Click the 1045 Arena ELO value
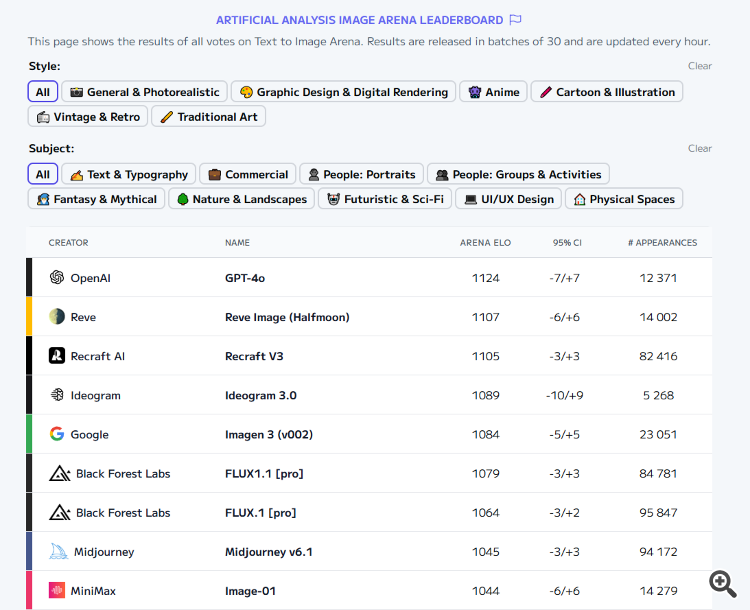Screen dimensions: 750x610 click(x=485, y=552)
